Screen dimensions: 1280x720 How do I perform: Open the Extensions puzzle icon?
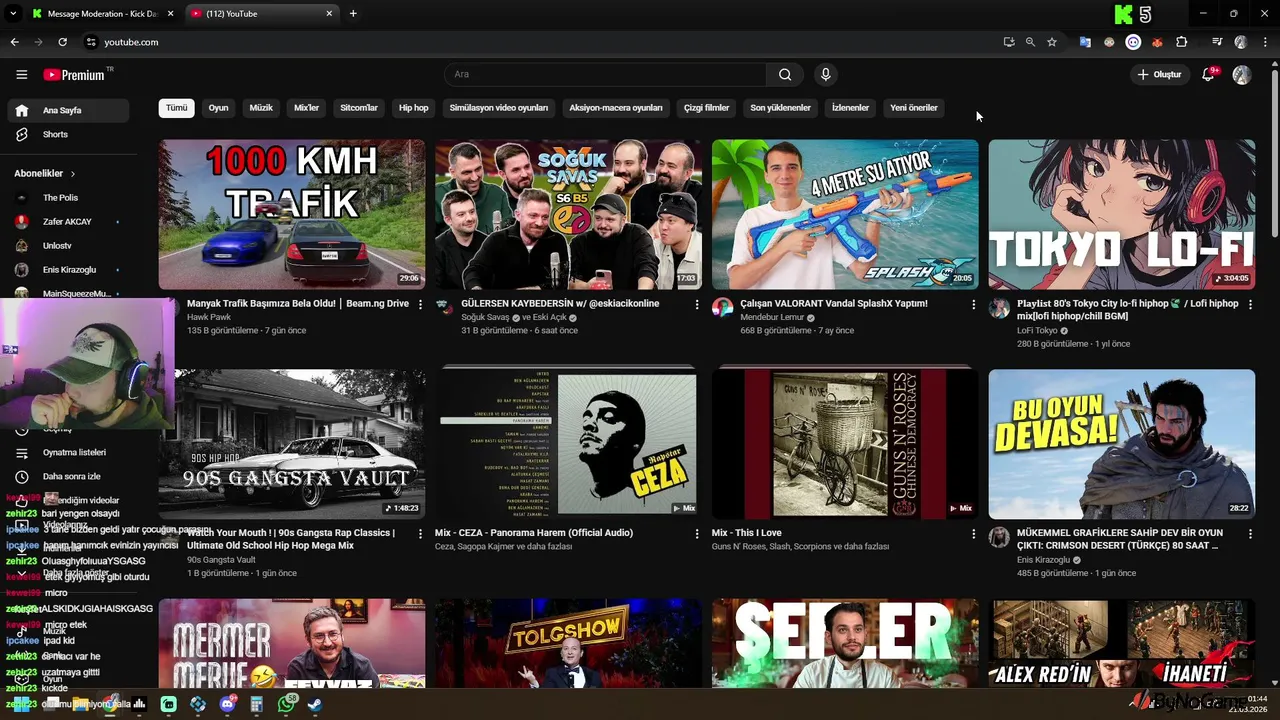tap(1182, 42)
